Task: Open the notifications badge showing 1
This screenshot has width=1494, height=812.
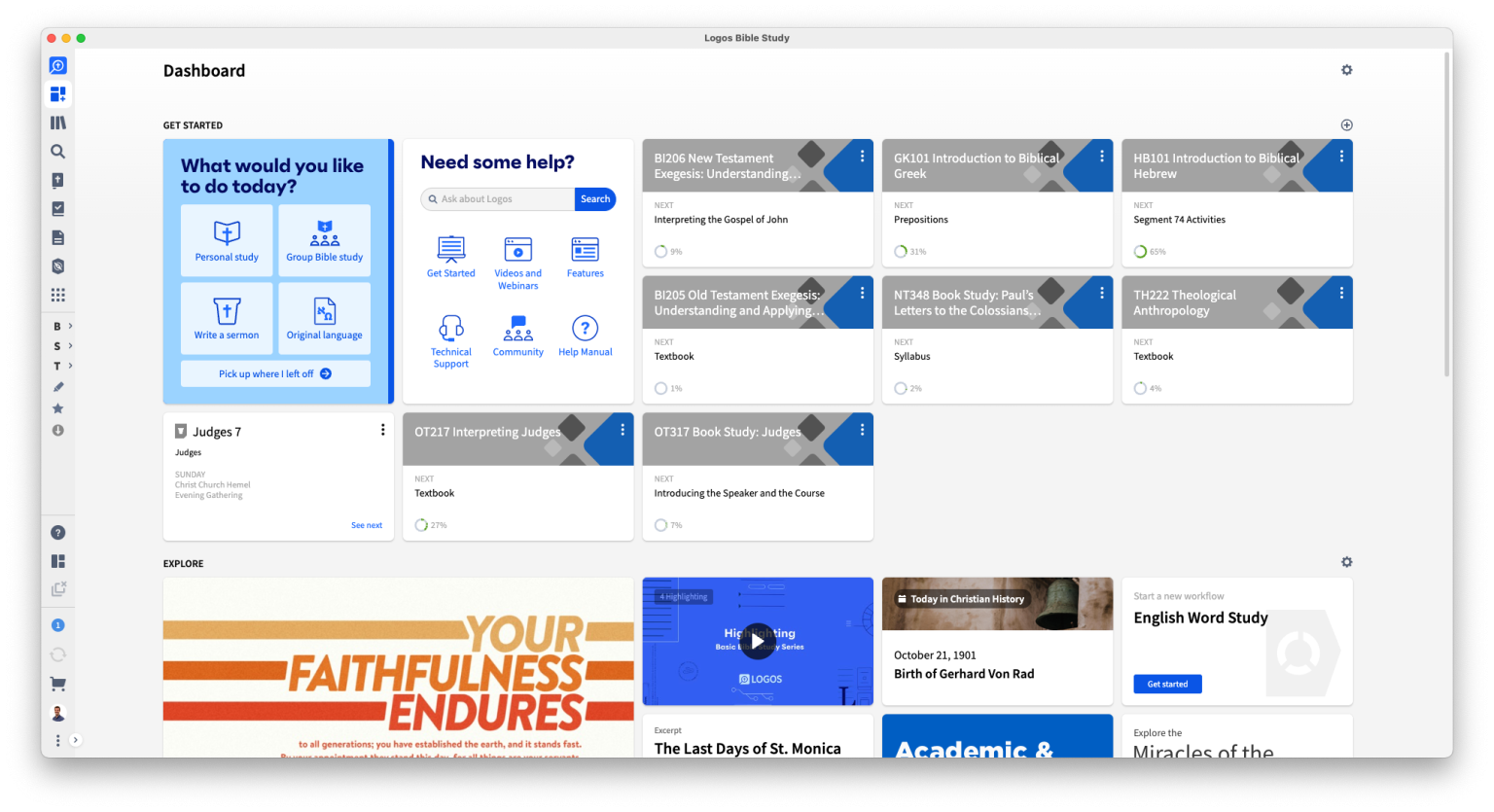Action: [x=57, y=624]
